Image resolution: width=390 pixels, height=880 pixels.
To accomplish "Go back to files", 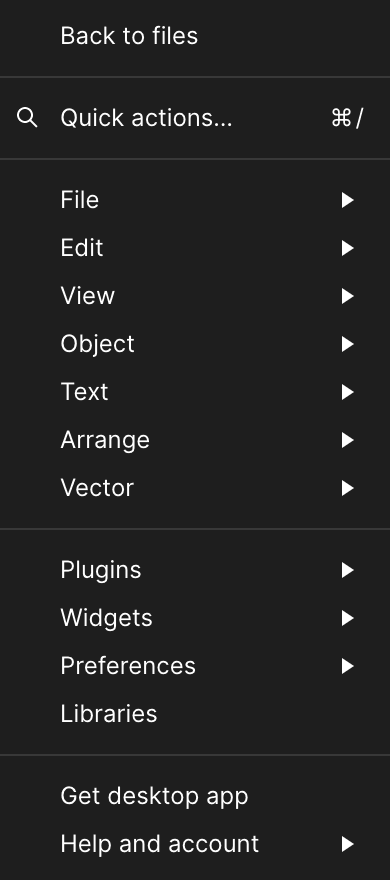I will click(x=195, y=36).
